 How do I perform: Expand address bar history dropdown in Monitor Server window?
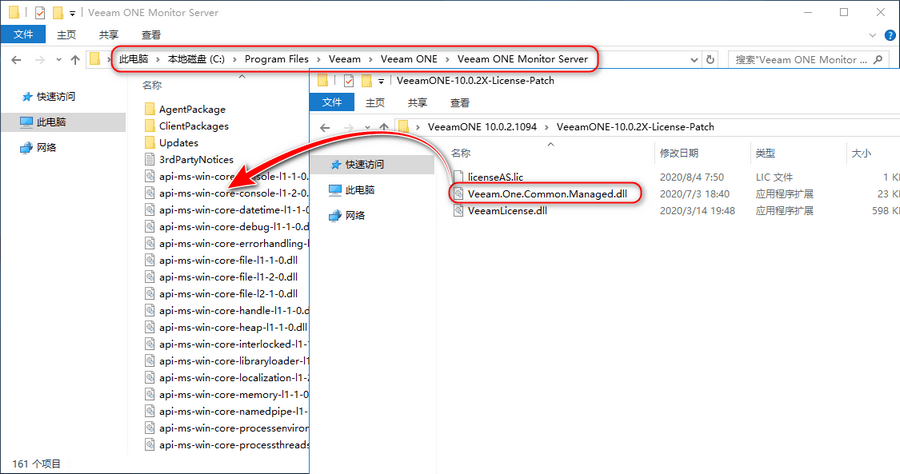[693, 60]
